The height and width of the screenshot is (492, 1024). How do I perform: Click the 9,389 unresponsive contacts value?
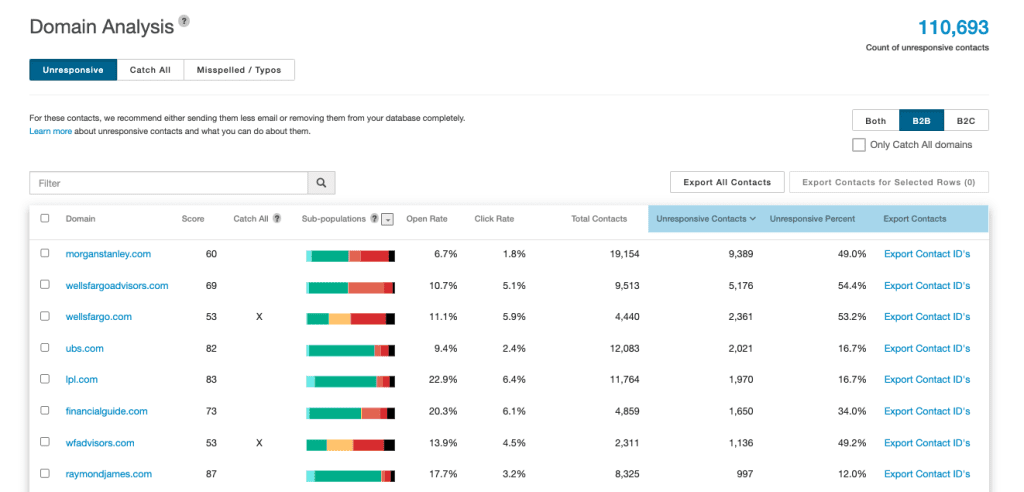coord(741,254)
